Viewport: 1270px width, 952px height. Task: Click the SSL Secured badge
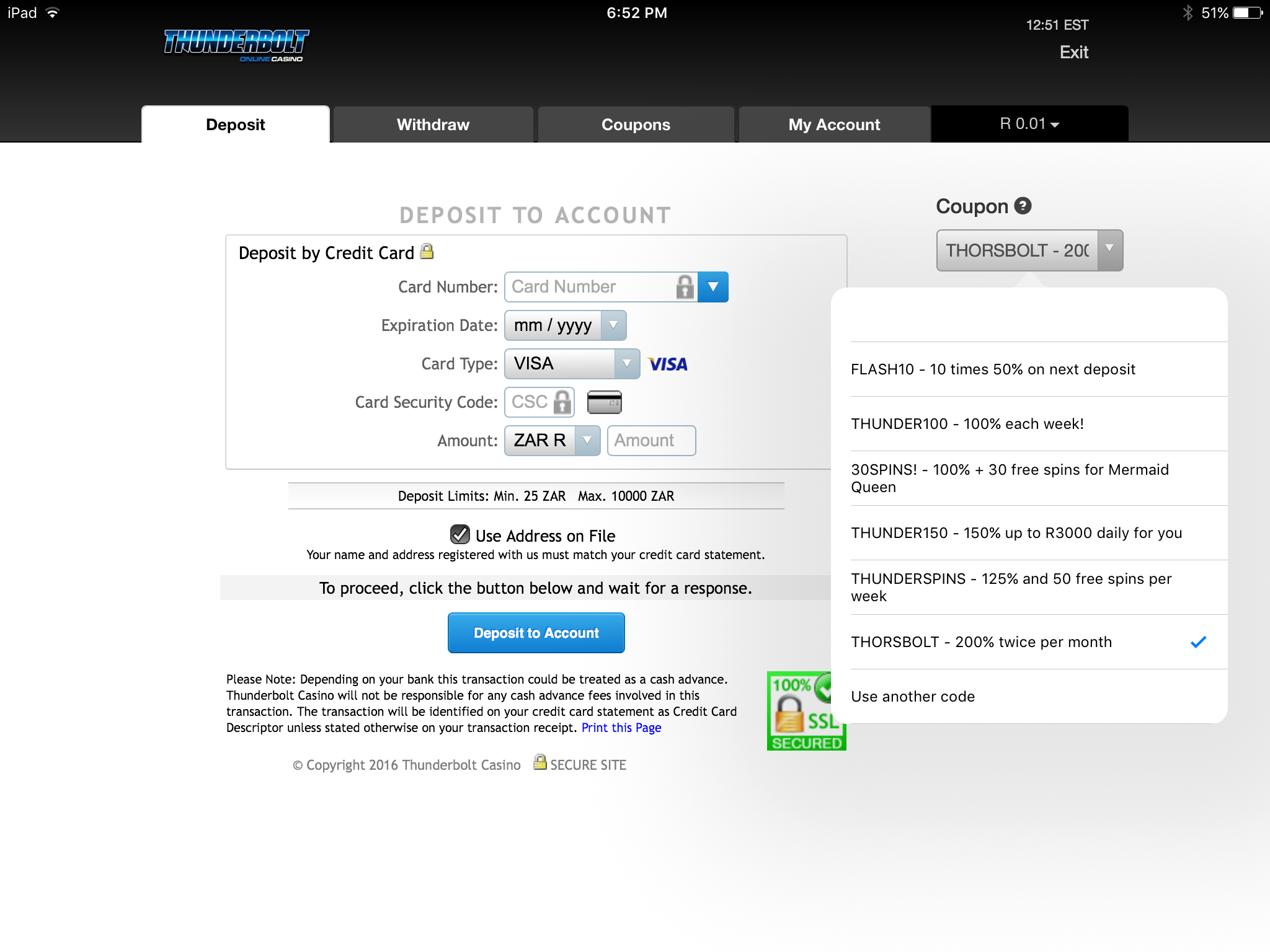[x=806, y=711]
